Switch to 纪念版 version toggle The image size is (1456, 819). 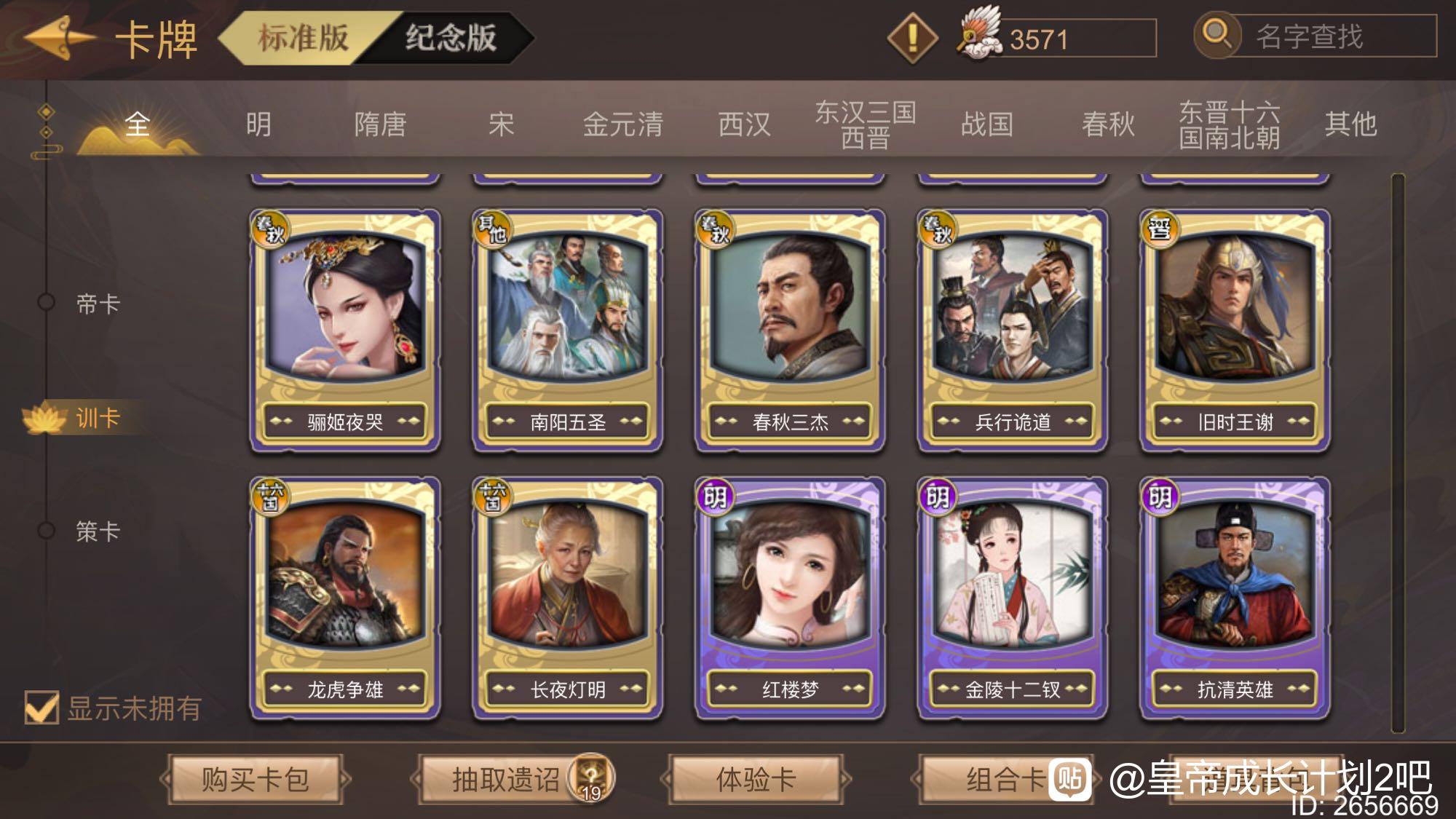click(x=451, y=38)
